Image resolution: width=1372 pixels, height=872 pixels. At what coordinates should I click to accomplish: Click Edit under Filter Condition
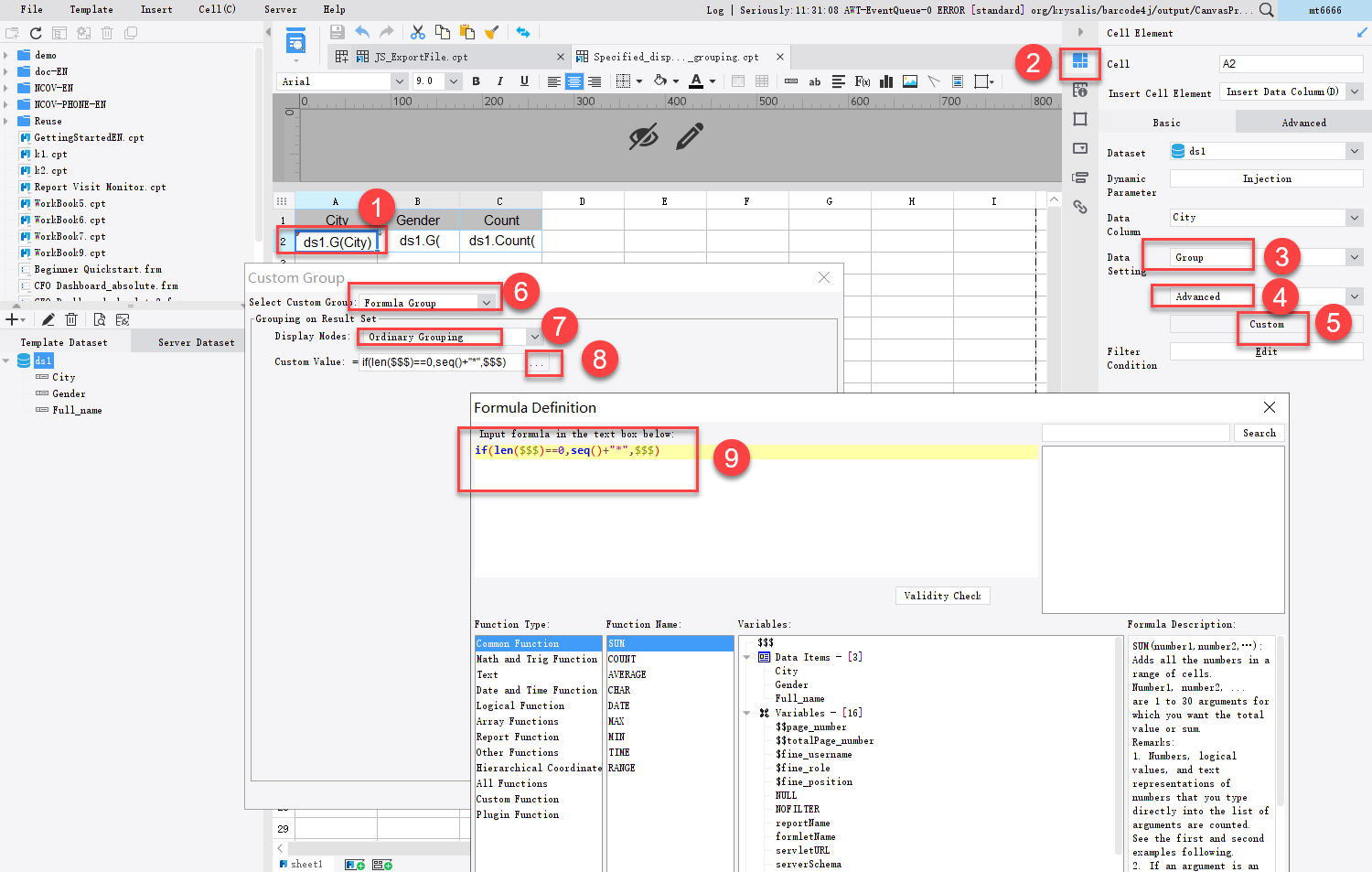(x=1266, y=350)
